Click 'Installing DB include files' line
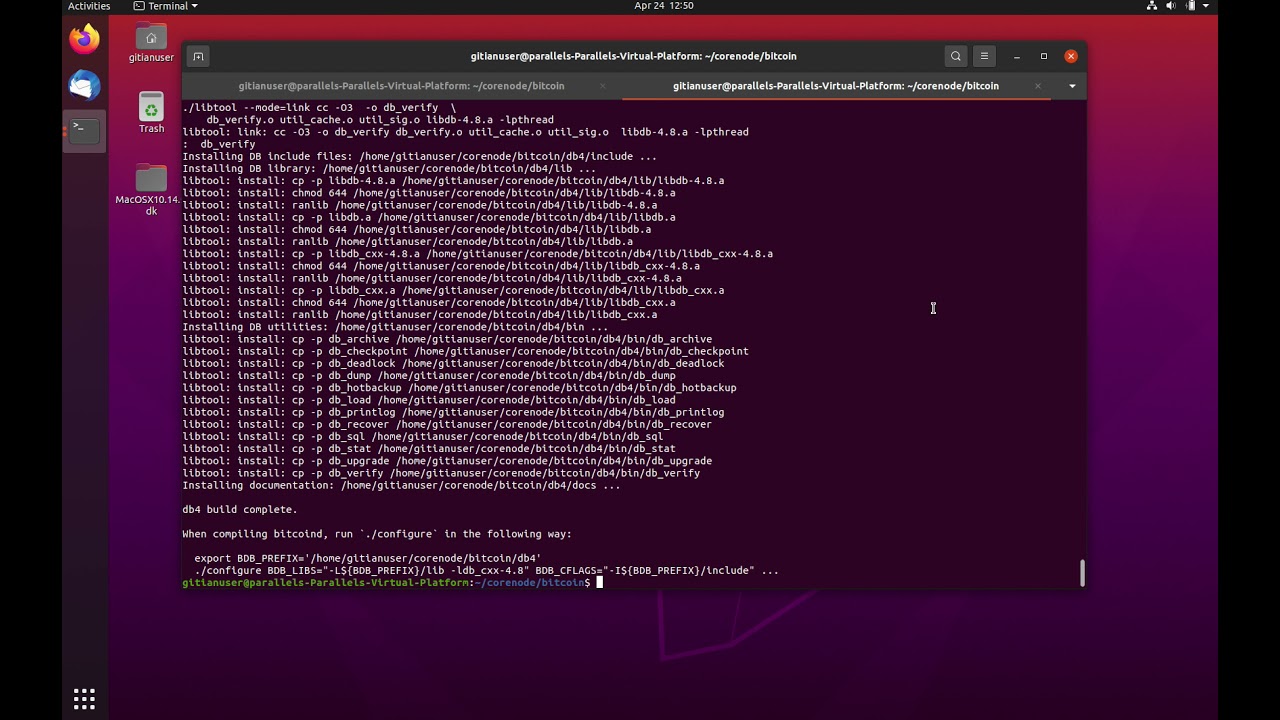1280x720 pixels. 419,156
